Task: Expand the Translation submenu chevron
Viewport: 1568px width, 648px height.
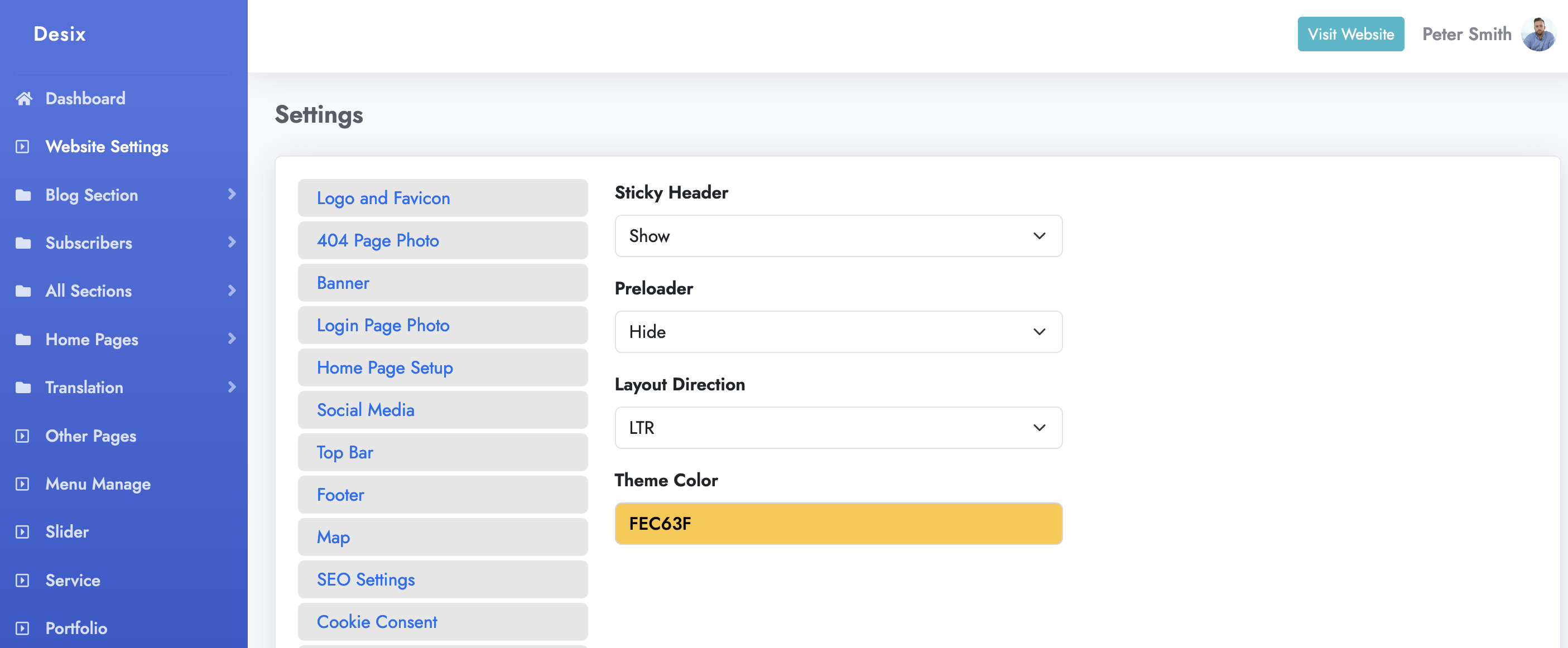Action: tap(232, 387)
